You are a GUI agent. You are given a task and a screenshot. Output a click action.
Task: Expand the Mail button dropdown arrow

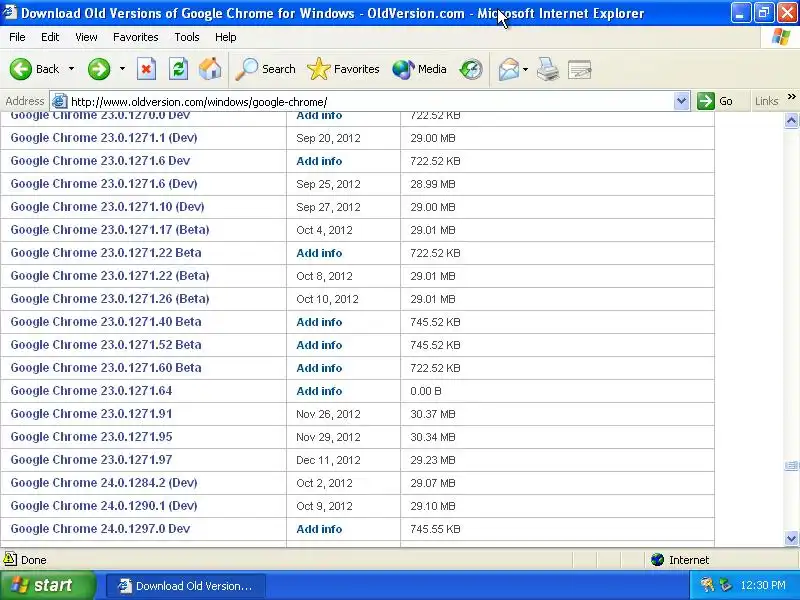526,69
